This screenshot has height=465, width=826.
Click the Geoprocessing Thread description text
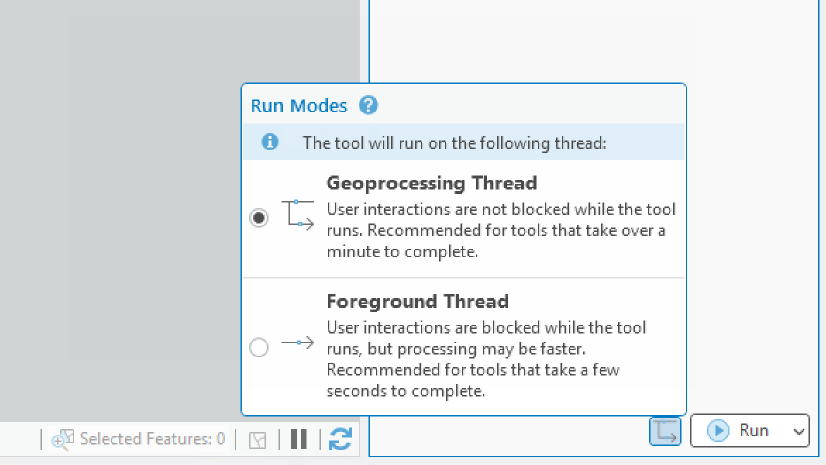pos(500,231)
